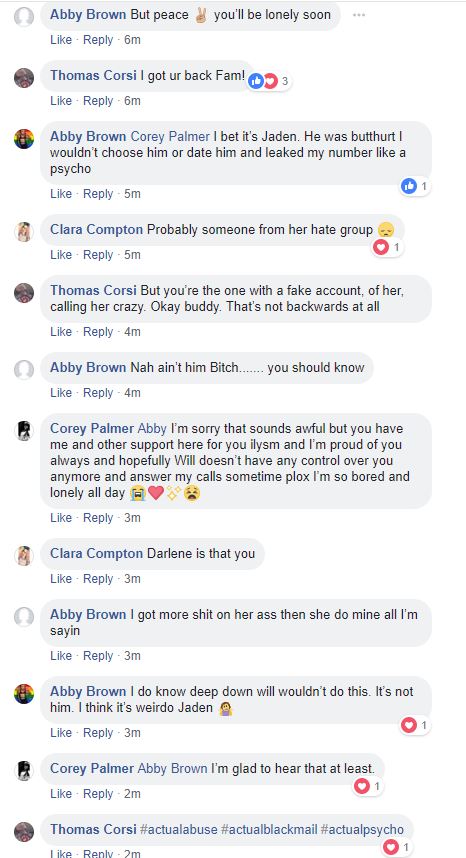Like Abby Brown's 'Nah ain't him' comment

pyautogui.click(x=61, y=392)
